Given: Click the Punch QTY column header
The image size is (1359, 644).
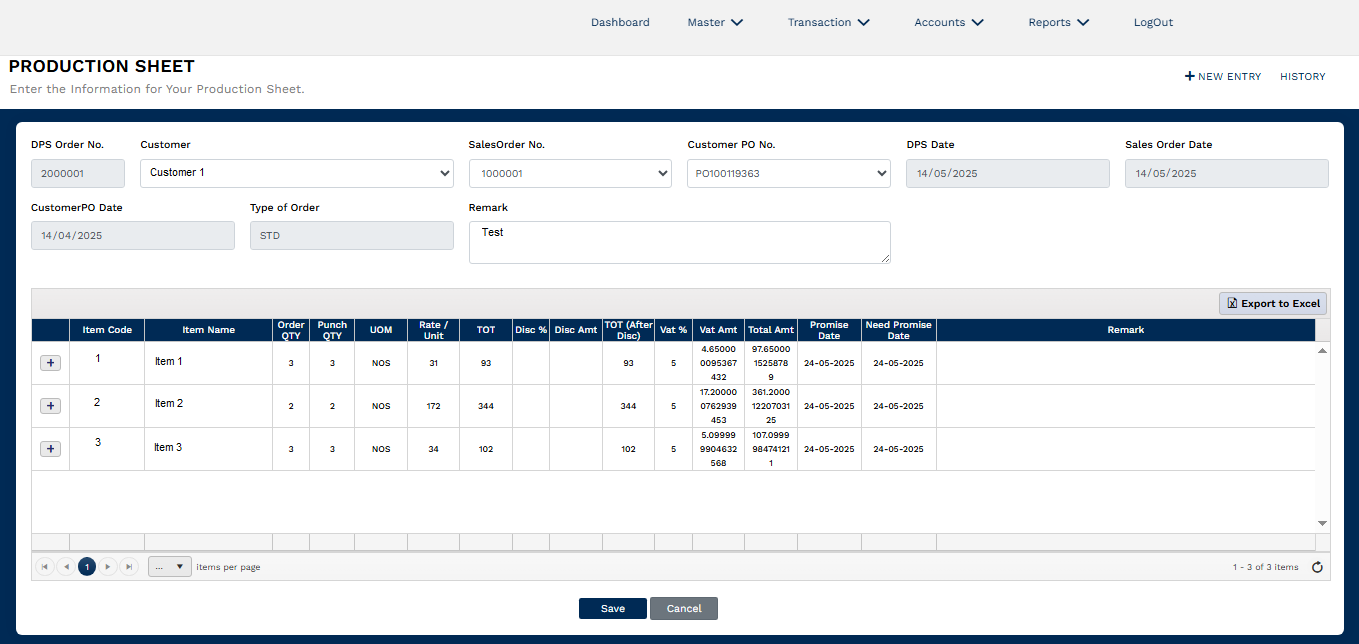Looking at the screenshot, I should click(x=332, y=330).
